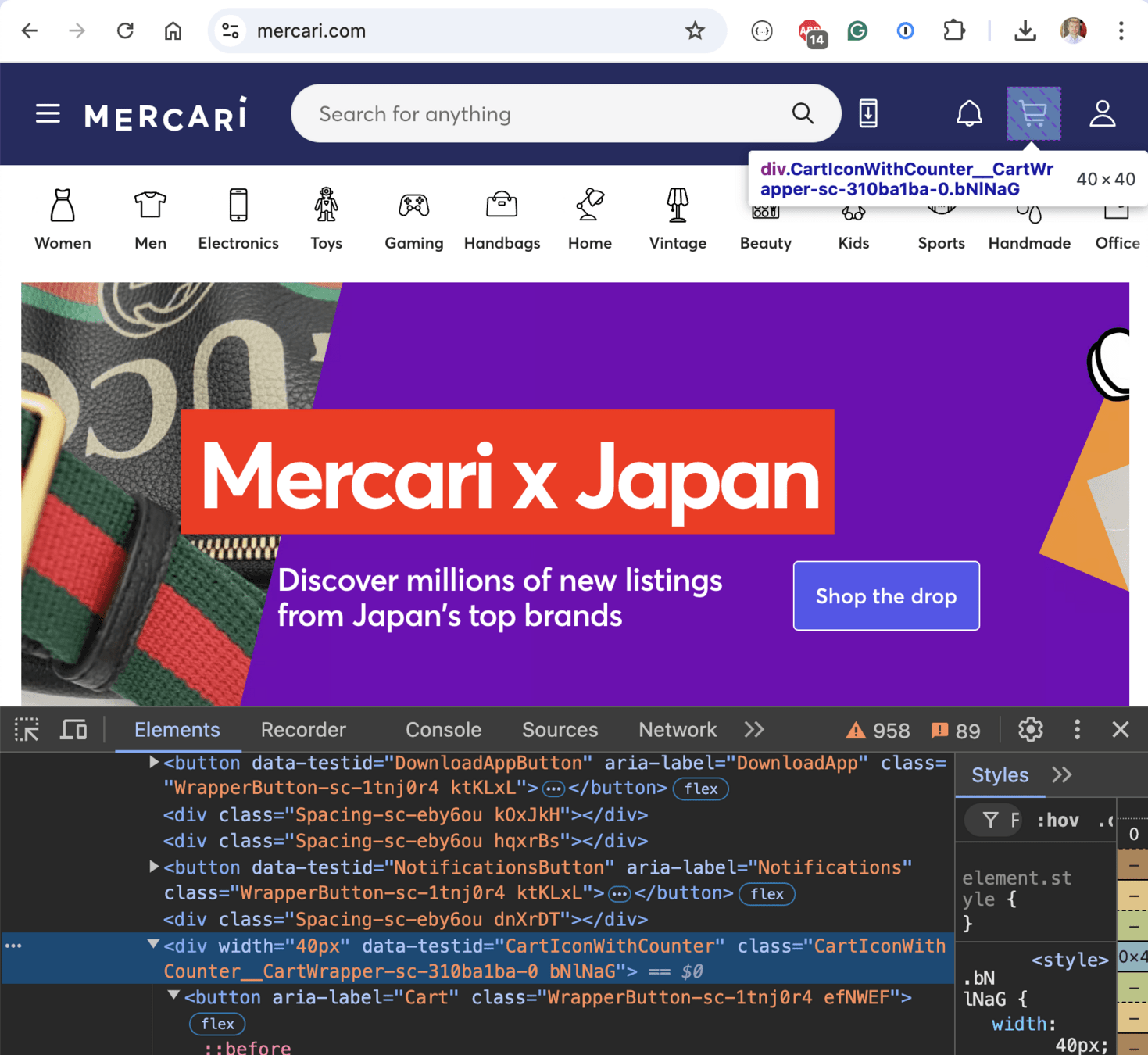
Task: Open the browser home page
Action: [x=173, y=31]
